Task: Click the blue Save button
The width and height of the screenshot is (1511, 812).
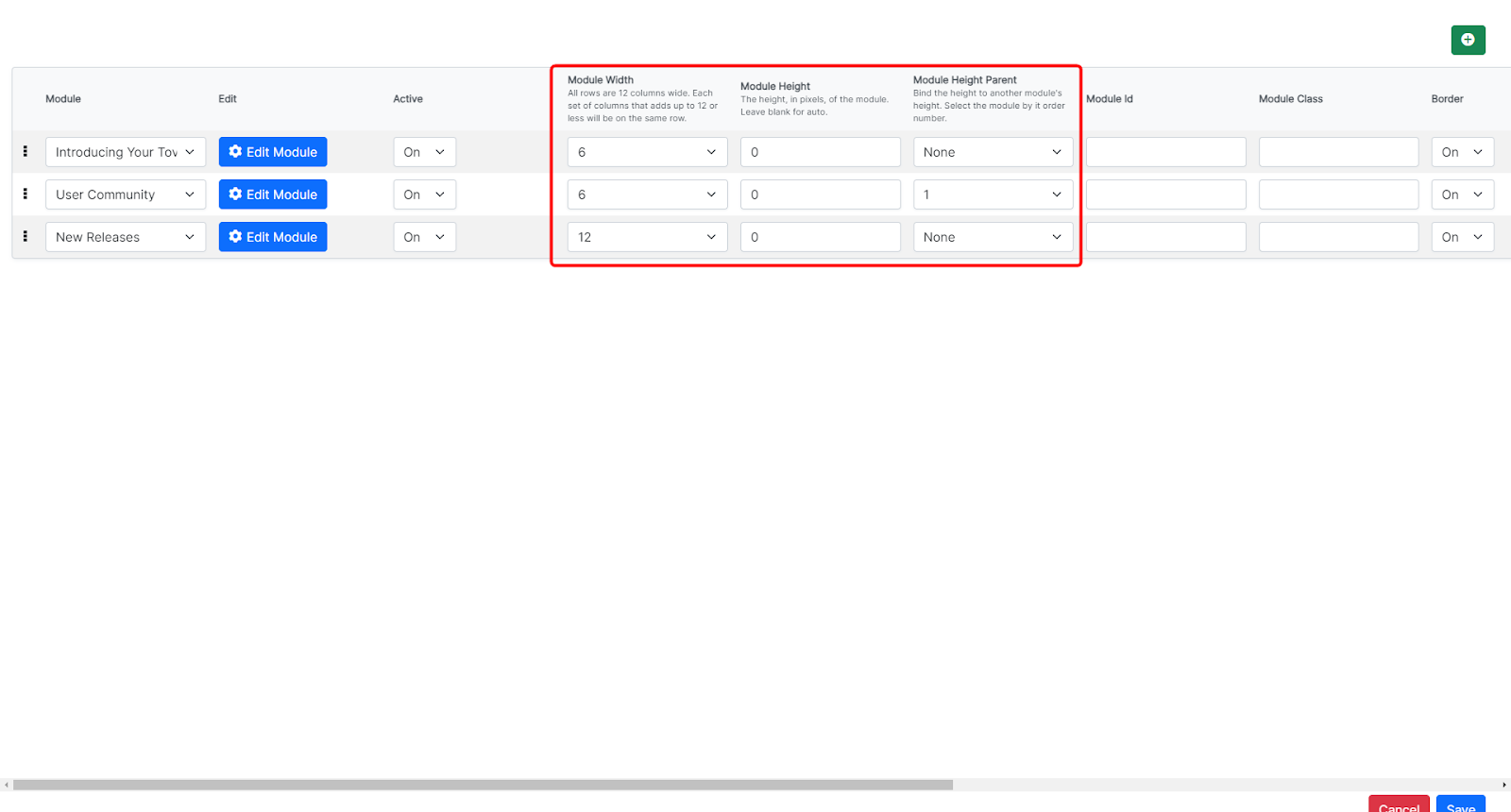Action: click(x=1461, y=804)
